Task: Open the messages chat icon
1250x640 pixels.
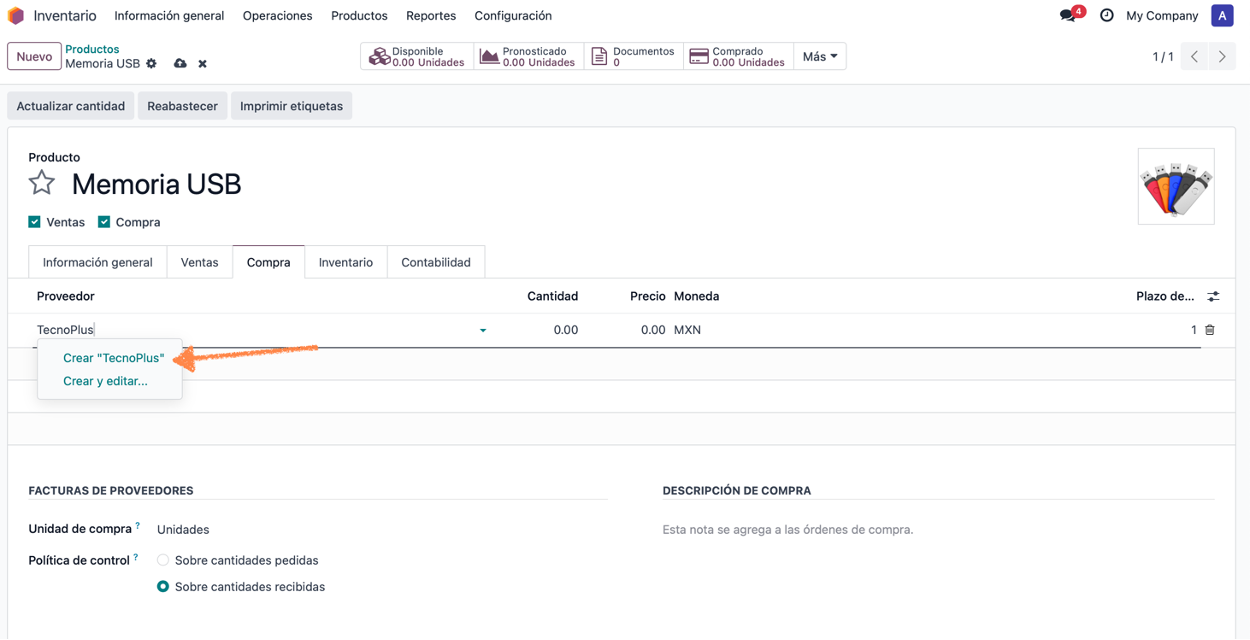Action: pos(1068,16)
